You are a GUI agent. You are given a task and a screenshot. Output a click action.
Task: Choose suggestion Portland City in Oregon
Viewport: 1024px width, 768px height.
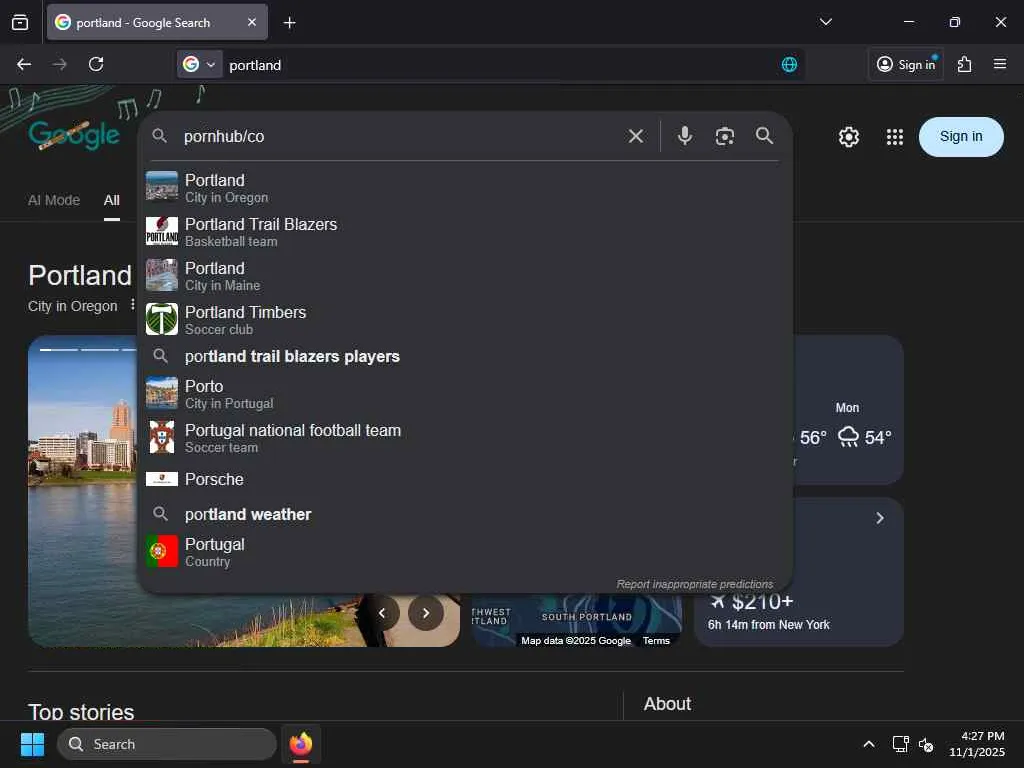(465, 187)
